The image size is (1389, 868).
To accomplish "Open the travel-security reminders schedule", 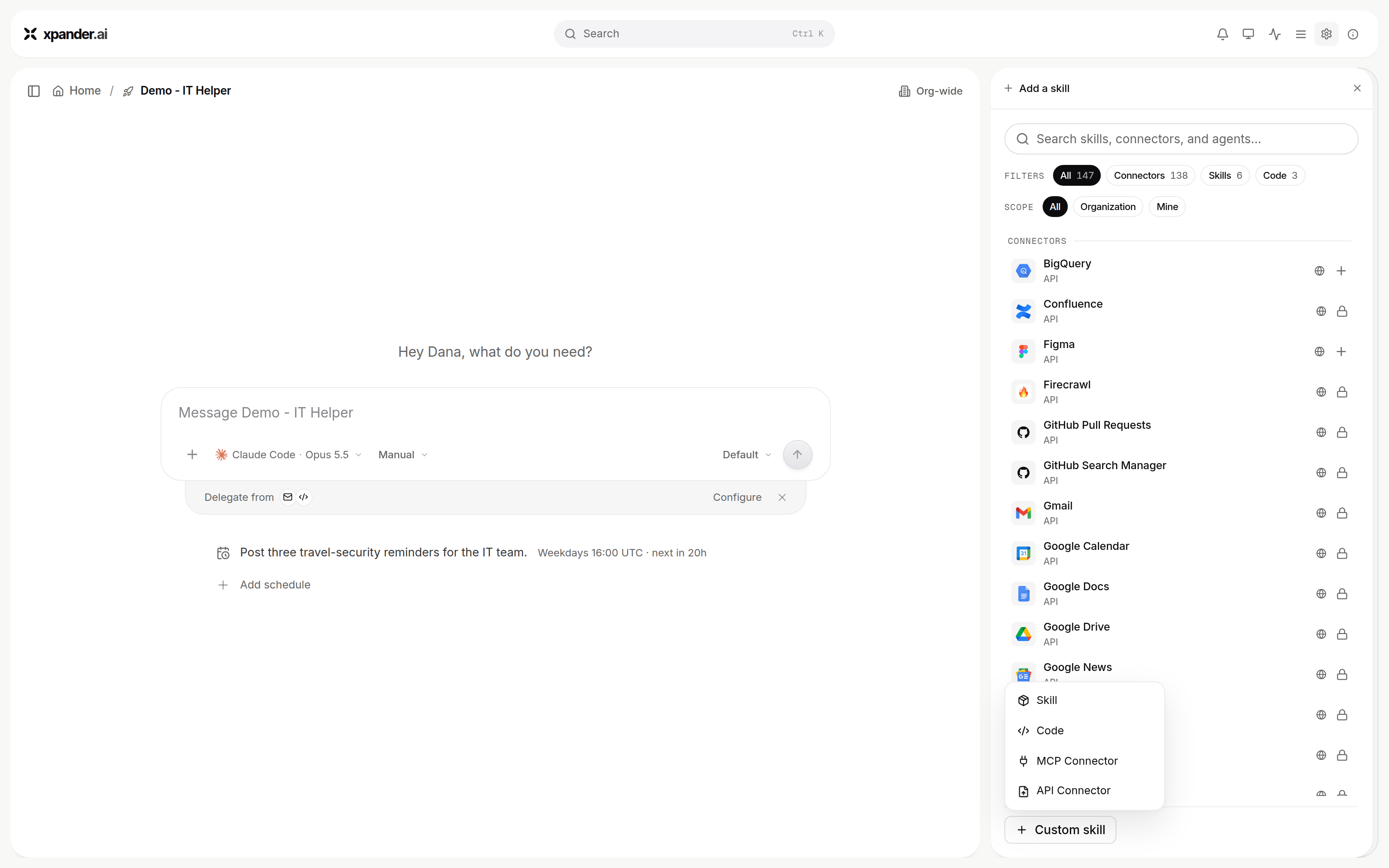I will (461, 553).
